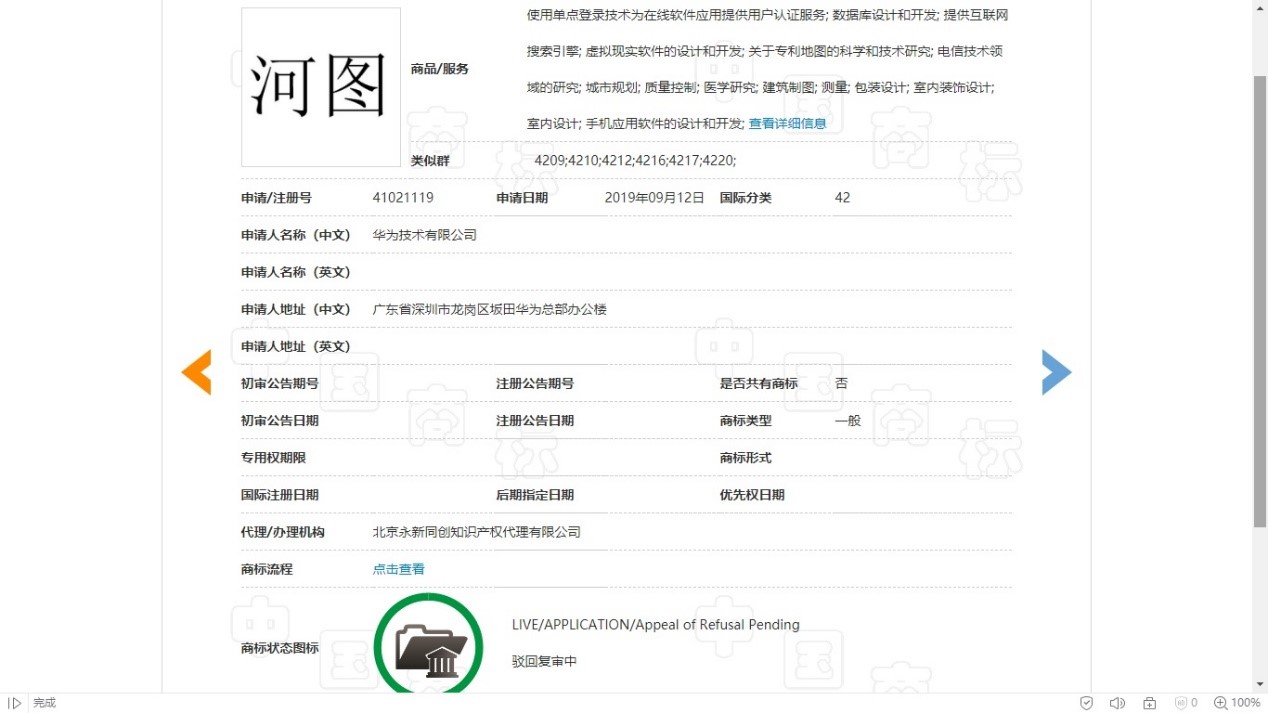Screen dimensions: 1268x713
Task: Click the download icon in status bar
Action: click(1150, 703)
